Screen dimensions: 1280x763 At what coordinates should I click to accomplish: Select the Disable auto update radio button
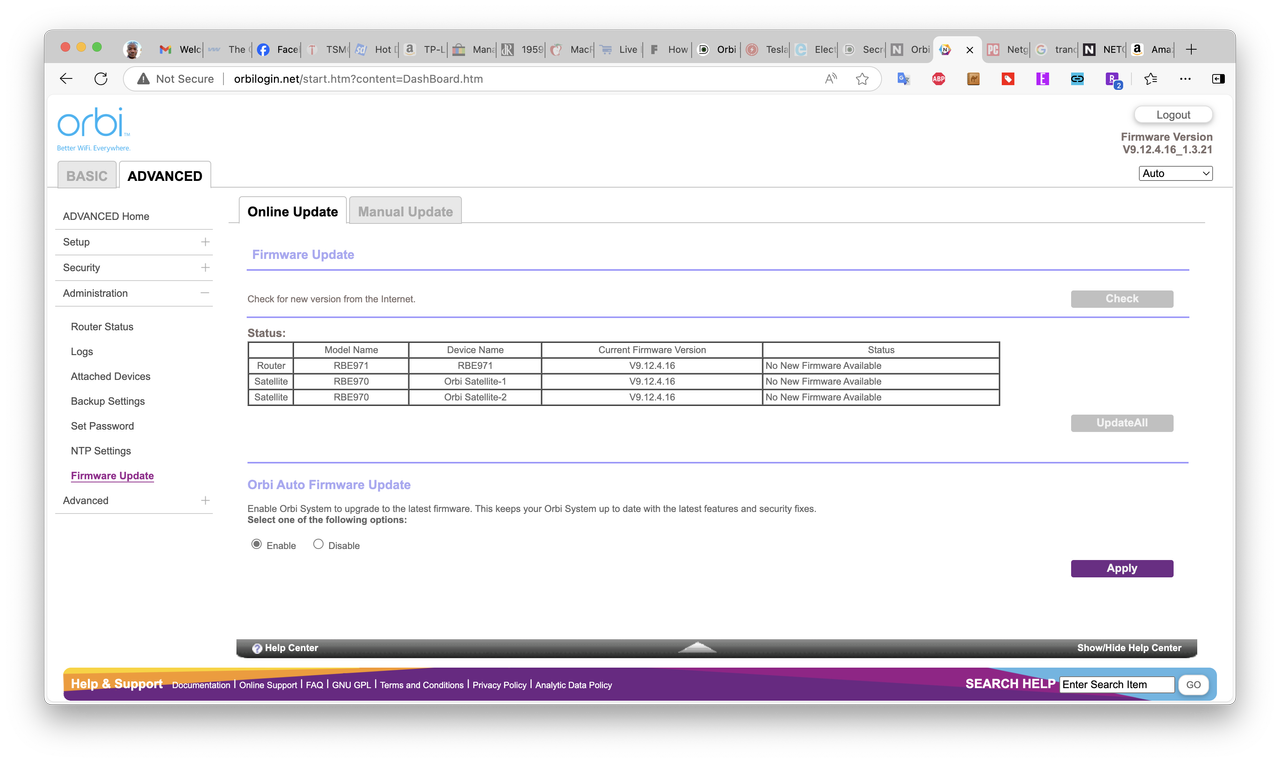[318, 544]
